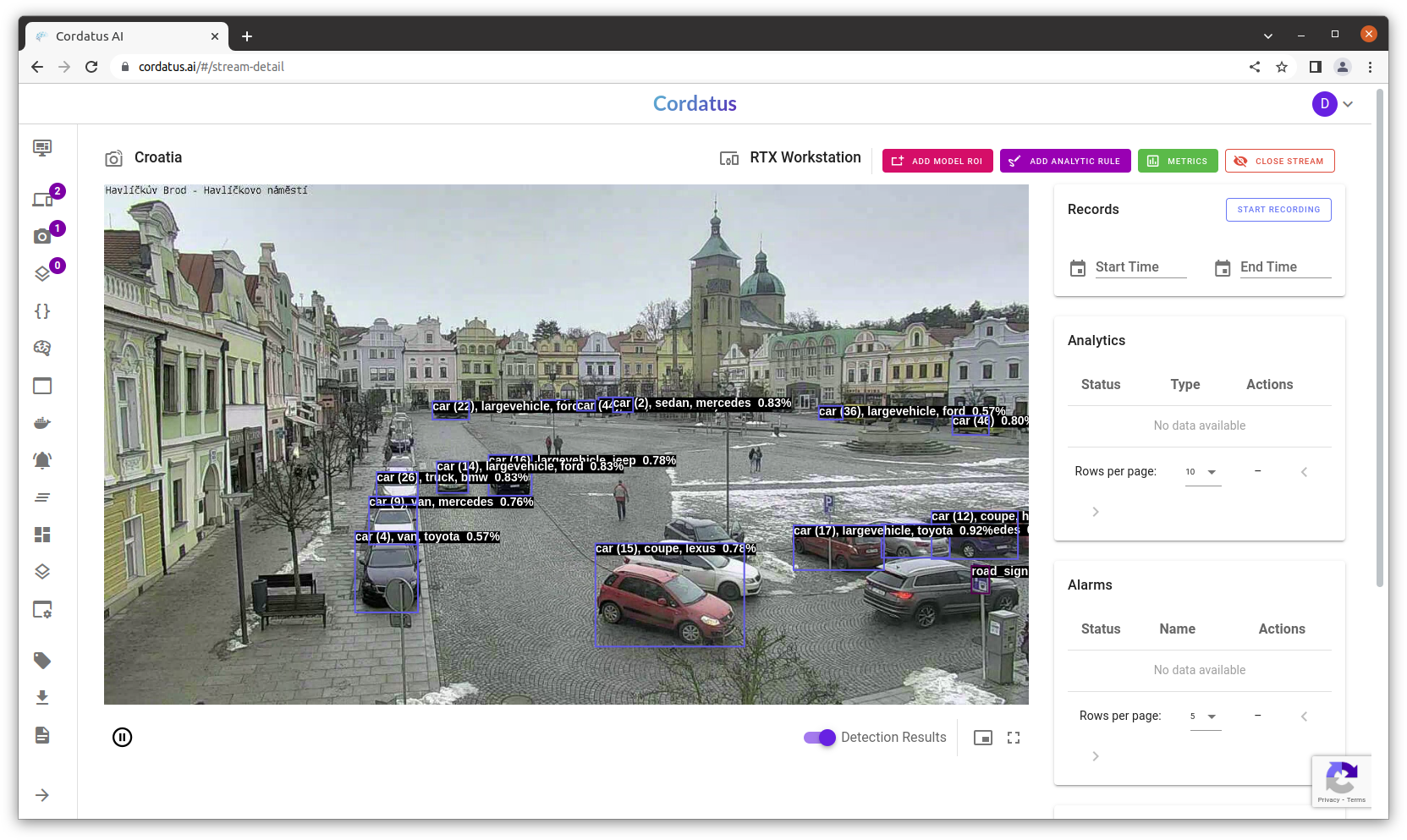Open browser side panel icon
The image size is (1407, 840).
[1315, 67]
